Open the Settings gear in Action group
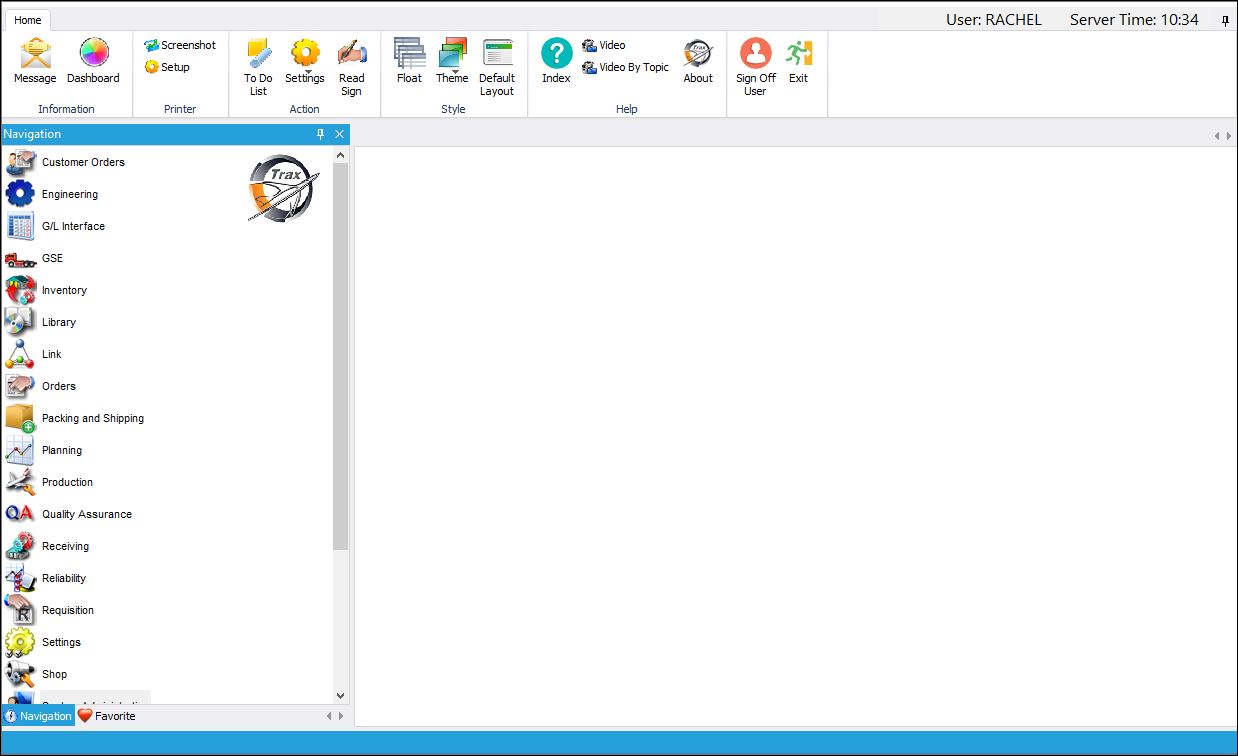The height and width of the screenshot is (756, 1238). [x=305, y=62]
